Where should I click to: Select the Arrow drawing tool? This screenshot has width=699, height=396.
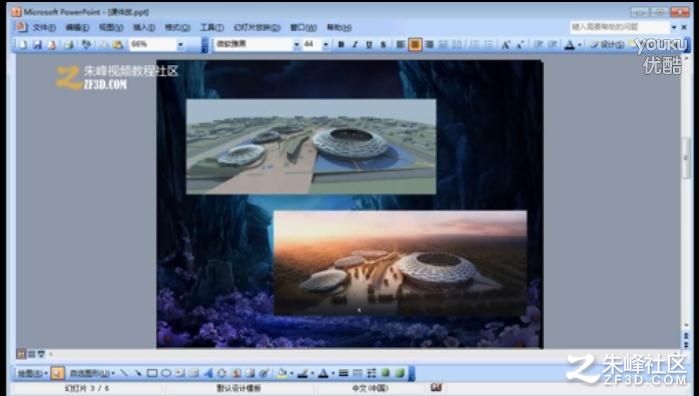138,373
